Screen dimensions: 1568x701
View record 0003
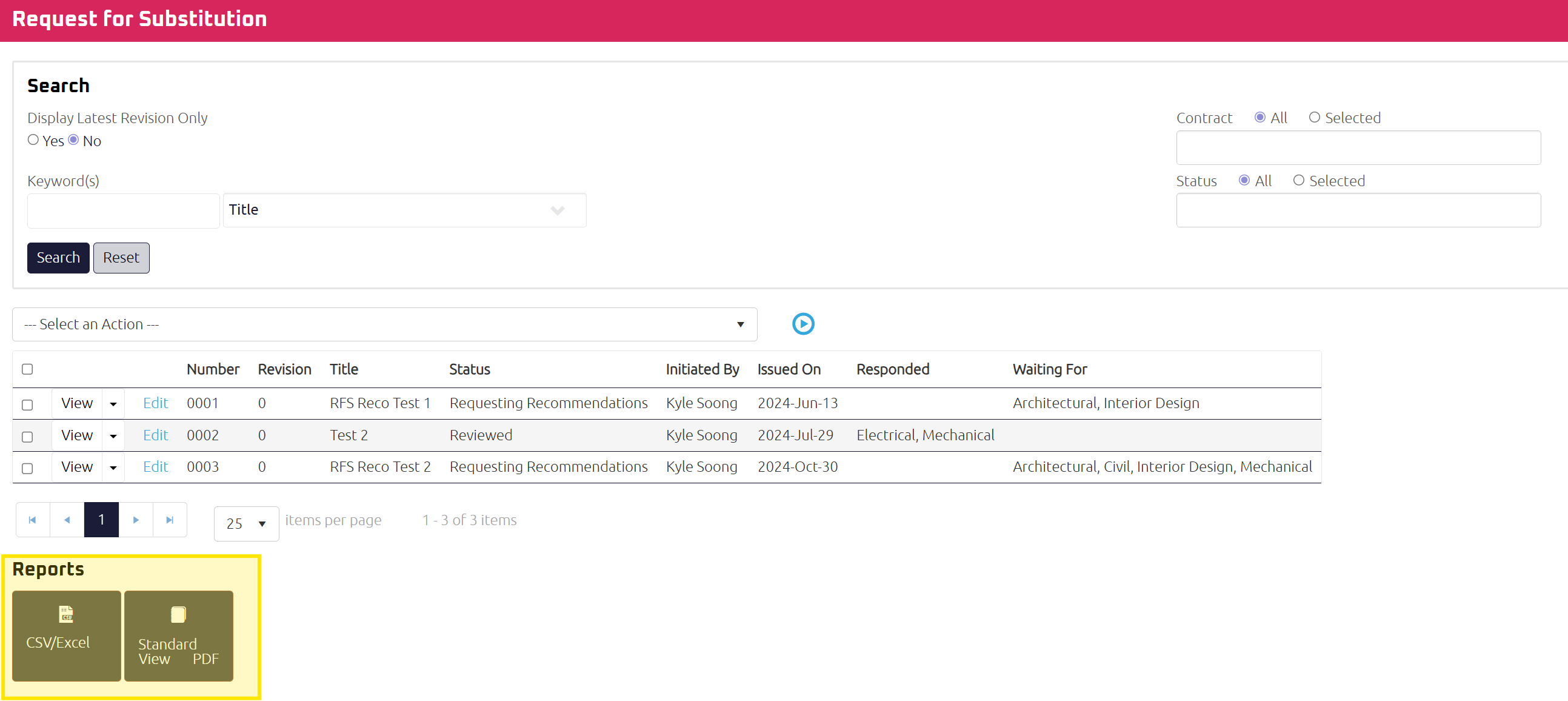tap(77, 467)
